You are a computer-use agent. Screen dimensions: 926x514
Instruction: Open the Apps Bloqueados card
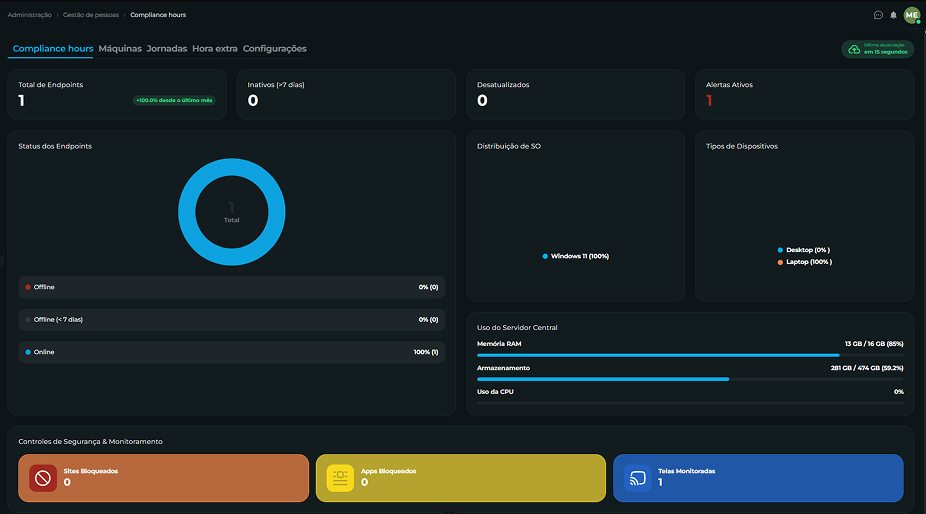461,478
